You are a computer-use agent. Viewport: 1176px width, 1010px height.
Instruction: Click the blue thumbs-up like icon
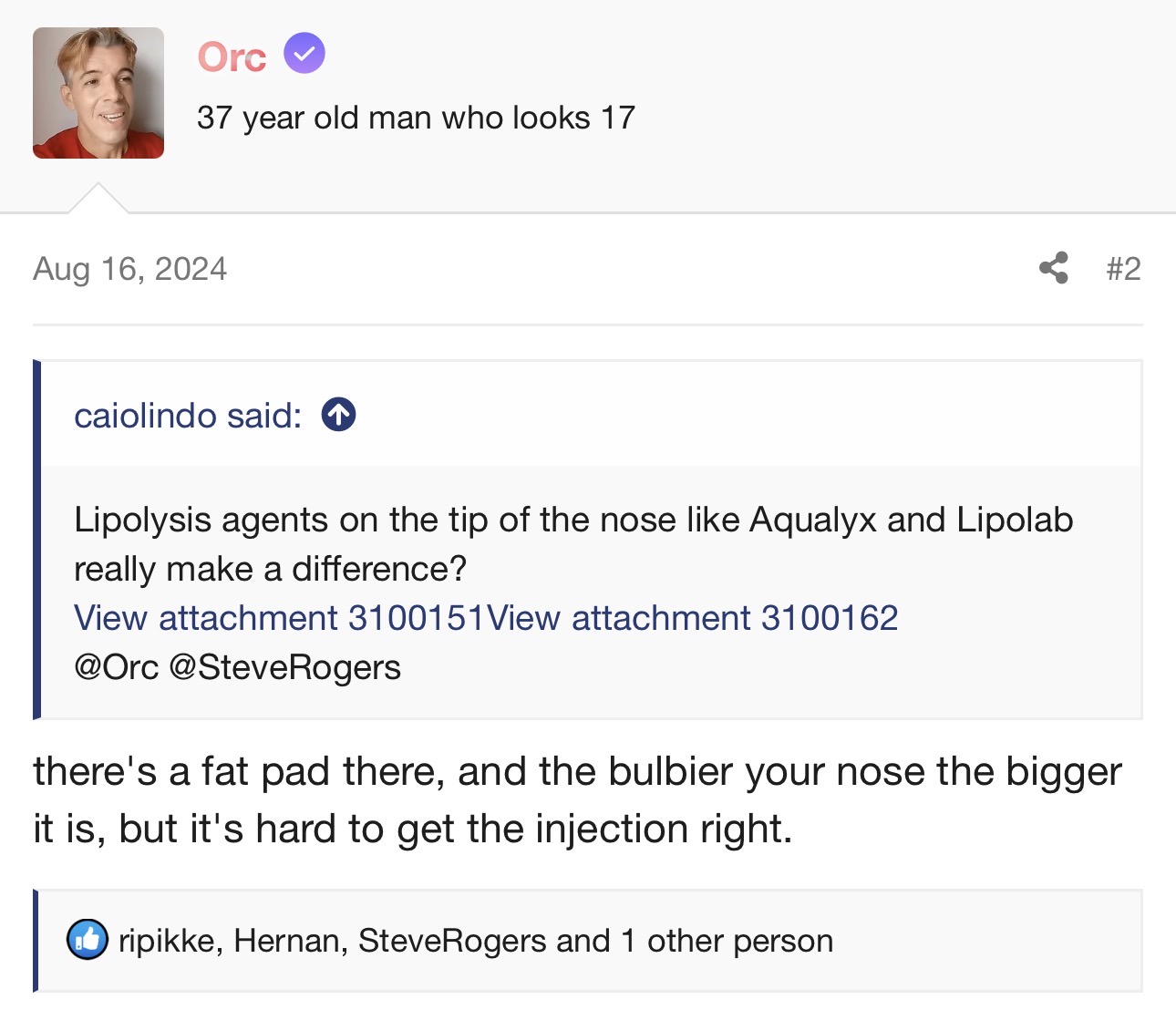[x=88, y=940]
